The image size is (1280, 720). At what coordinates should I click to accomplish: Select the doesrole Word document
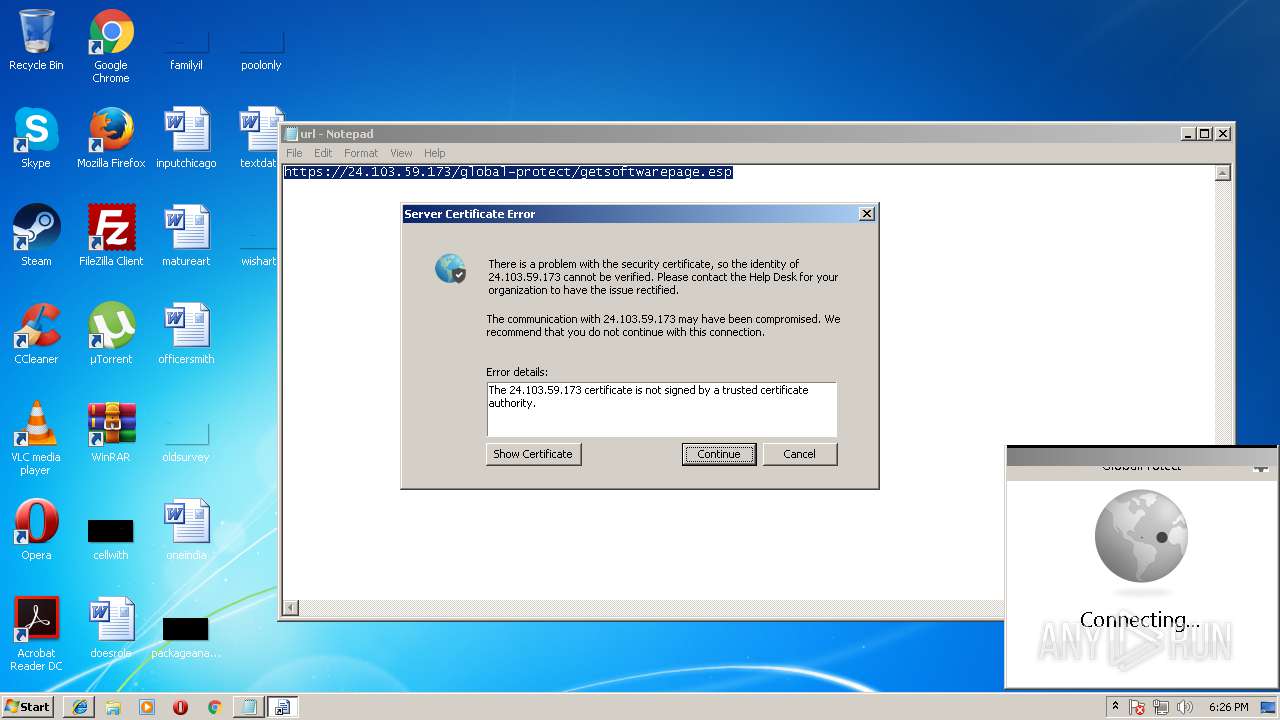point(111,628)
